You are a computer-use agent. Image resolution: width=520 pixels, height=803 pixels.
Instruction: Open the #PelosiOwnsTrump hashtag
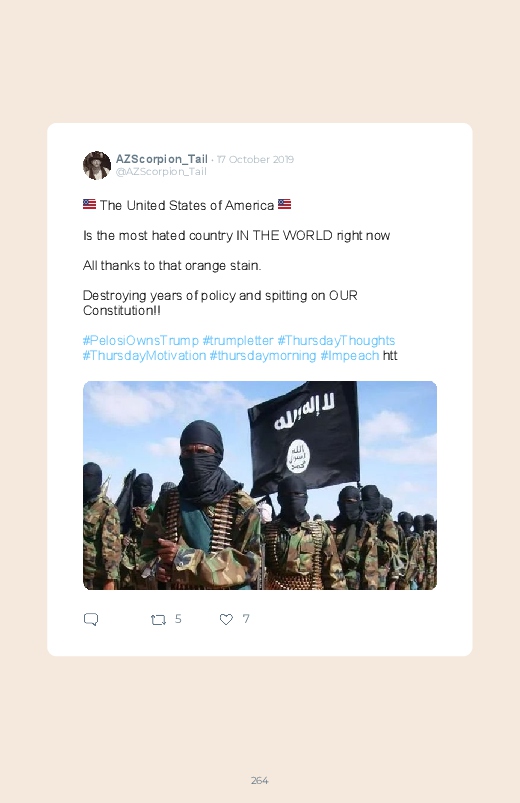click(140, 341)
